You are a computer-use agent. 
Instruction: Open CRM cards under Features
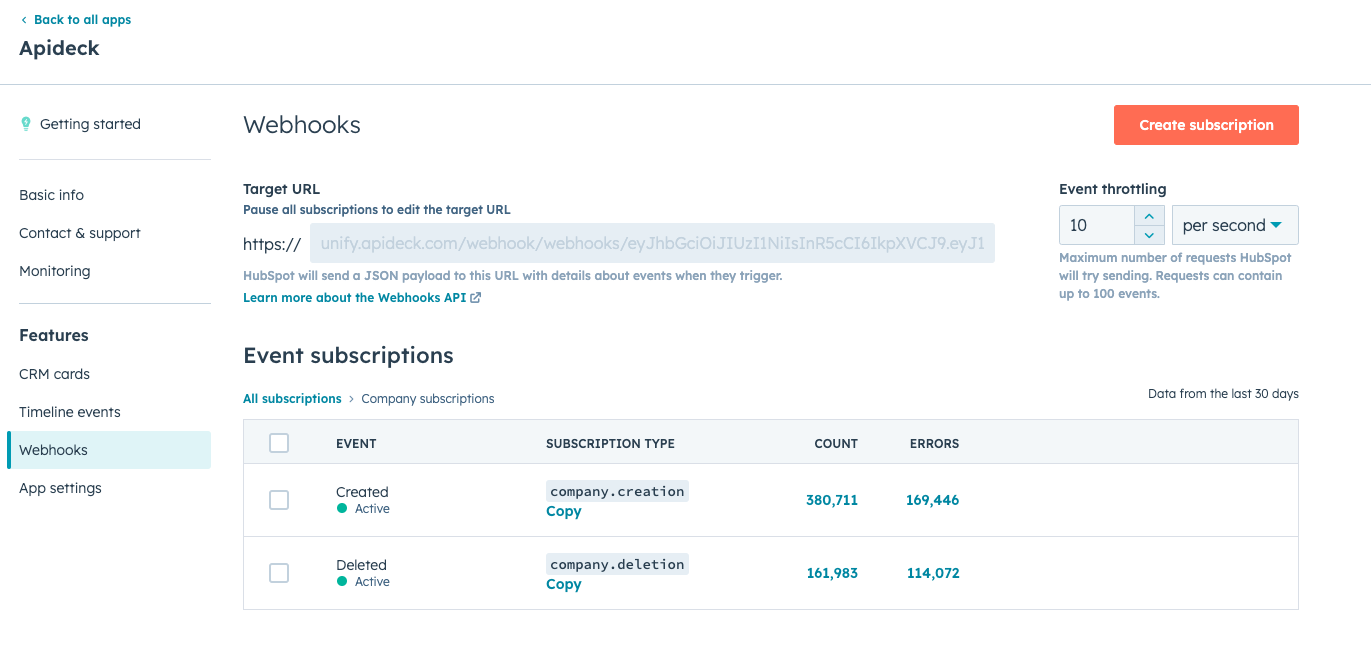[54, 374]
